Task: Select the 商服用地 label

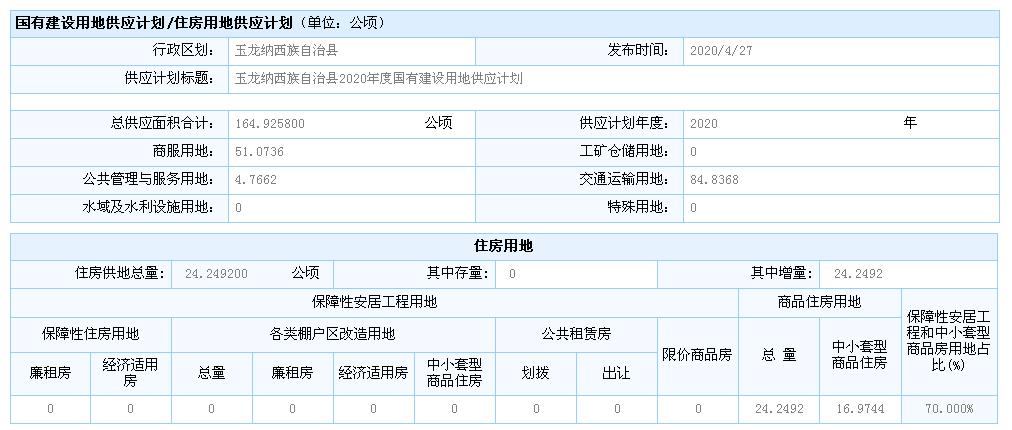Action: 183,152
